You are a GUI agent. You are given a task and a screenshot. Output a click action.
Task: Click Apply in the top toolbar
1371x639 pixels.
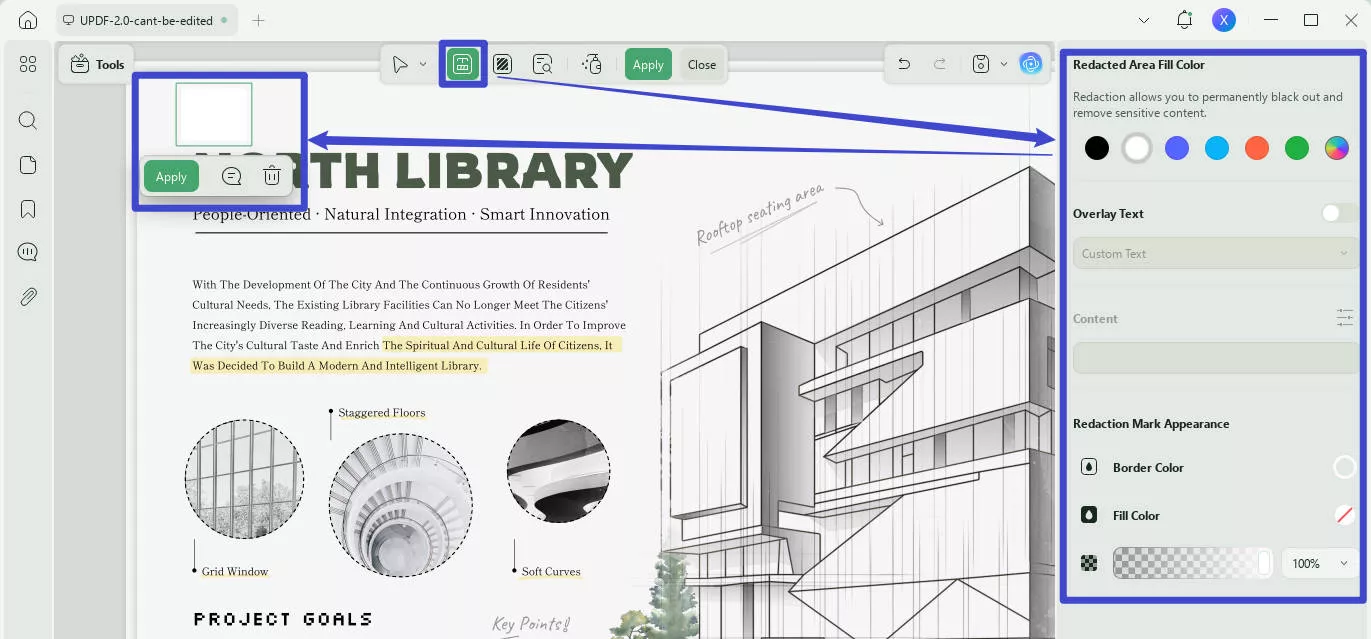pos(648,64)
